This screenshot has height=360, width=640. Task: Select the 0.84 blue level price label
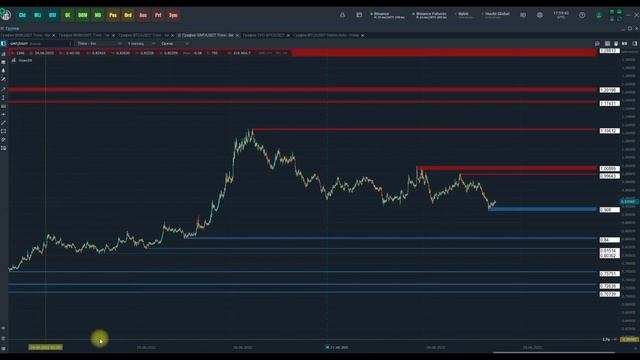pyautogui.click(x=609, y=240)
